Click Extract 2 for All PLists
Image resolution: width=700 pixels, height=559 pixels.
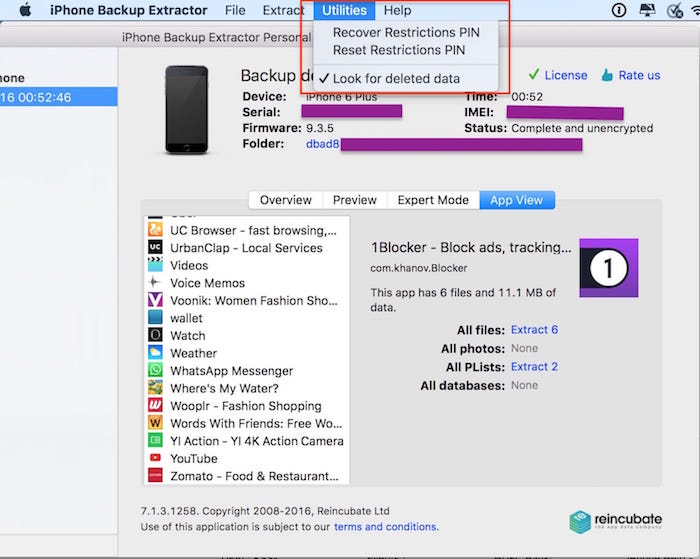534,367
